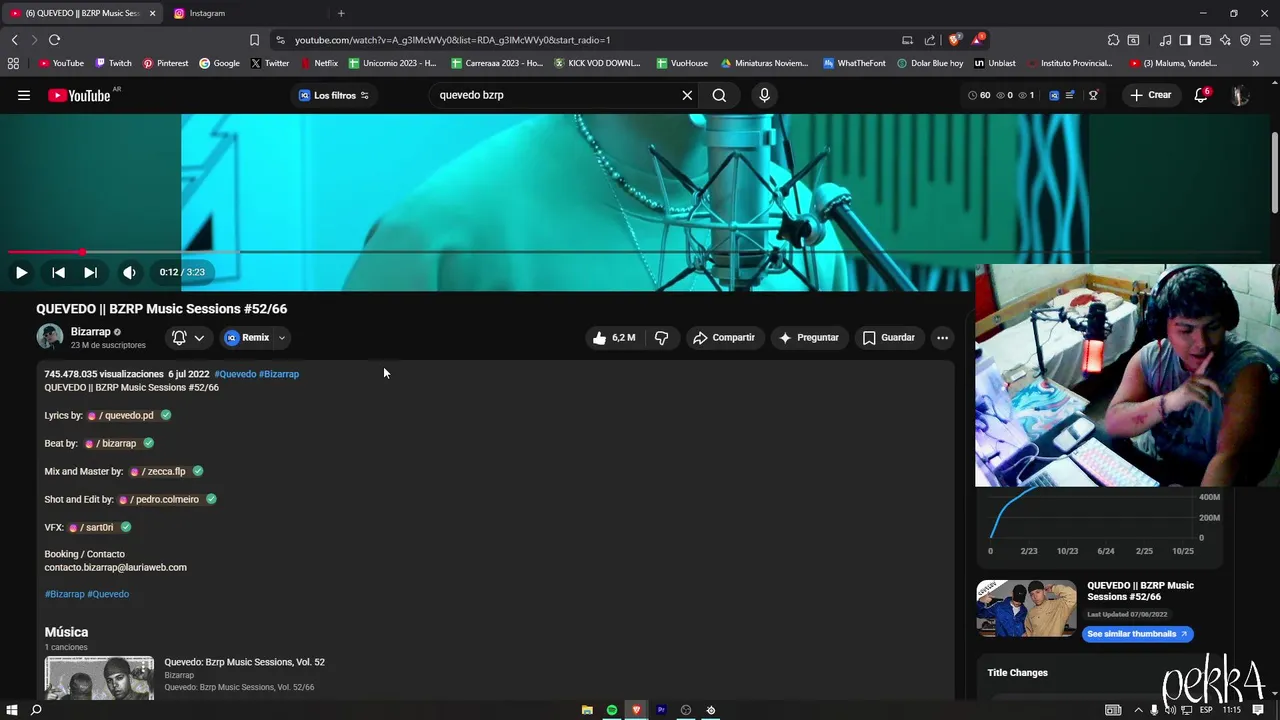The image size is (1280, 720).
Task: Open the #Quevedo hashtag at the top
Action: point(235,374)
